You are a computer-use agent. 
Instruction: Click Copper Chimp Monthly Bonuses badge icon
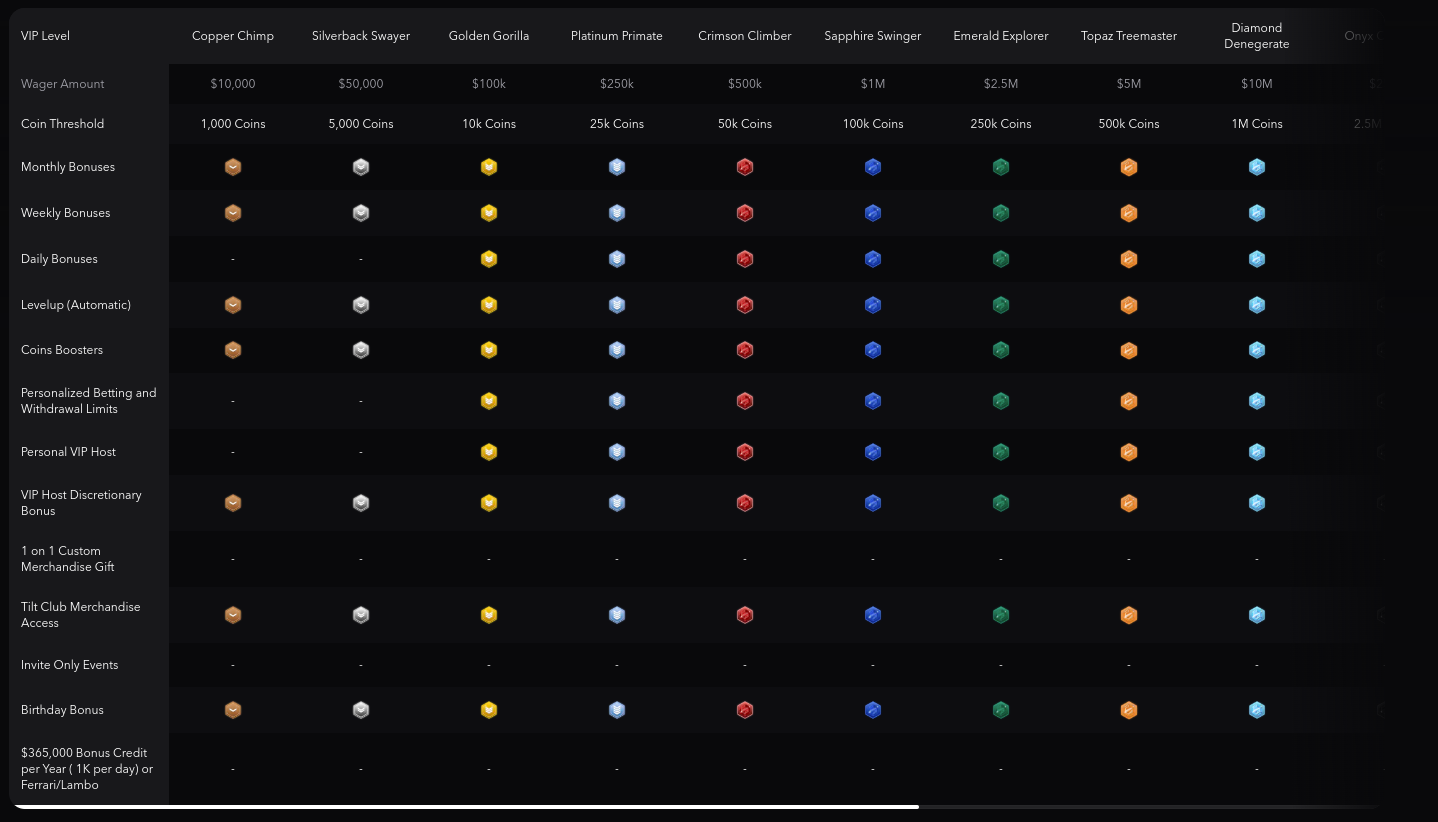pos(233,167)
